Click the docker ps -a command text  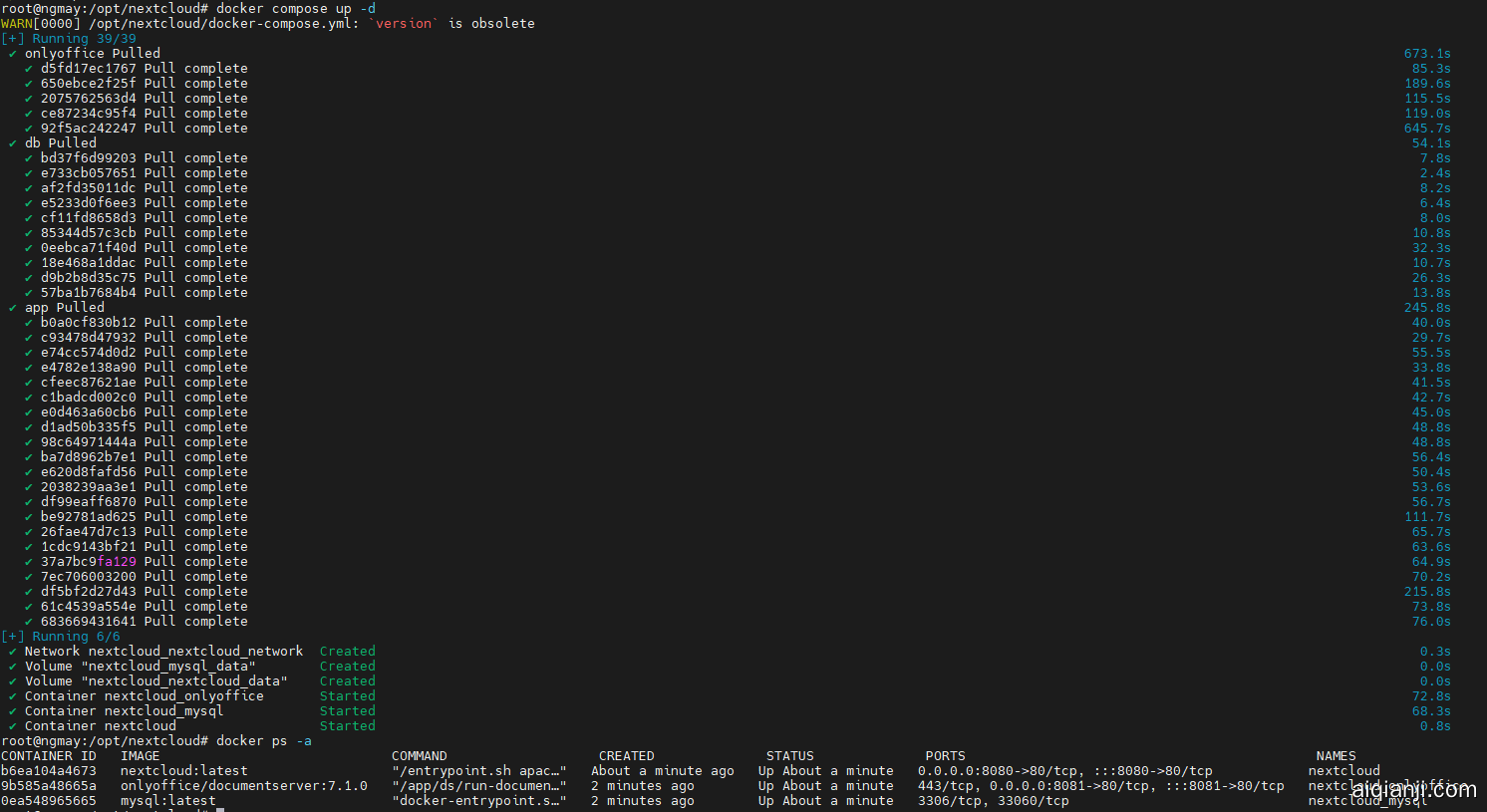[x=263, y=741]
